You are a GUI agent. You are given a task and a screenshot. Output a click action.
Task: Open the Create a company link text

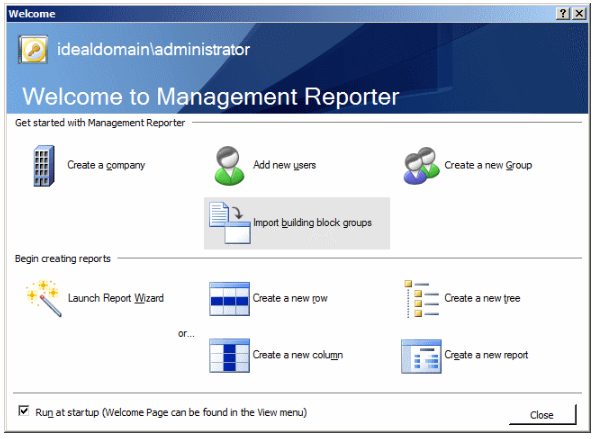pyautogui.click(x=106, y=165)
